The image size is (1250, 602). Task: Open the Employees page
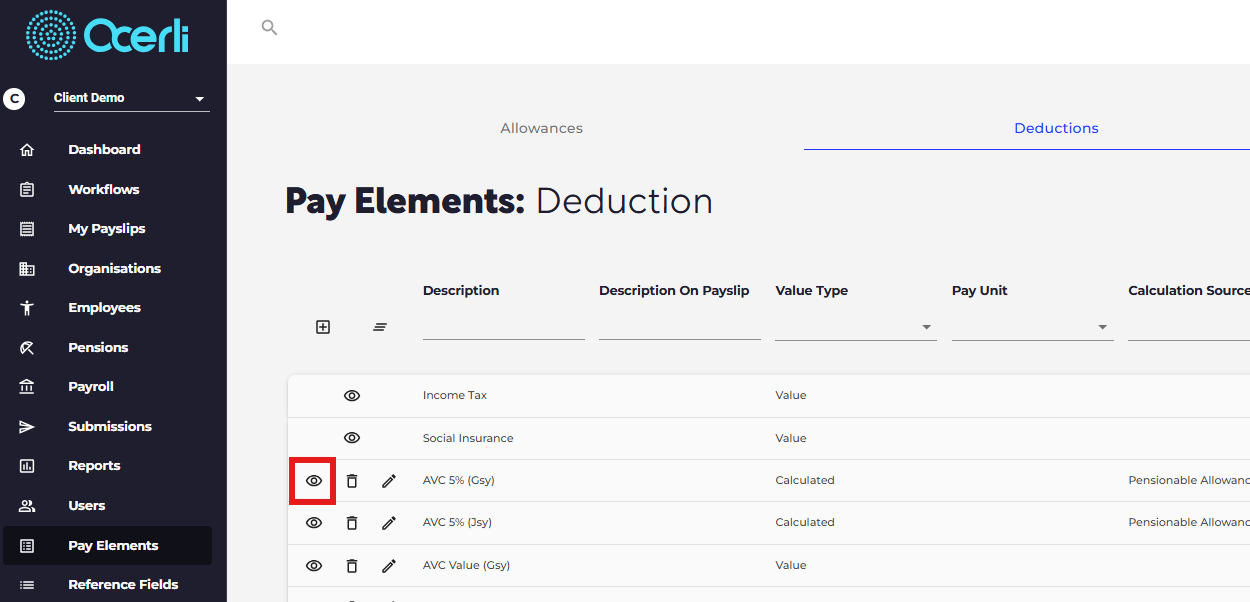pos(104,308)
